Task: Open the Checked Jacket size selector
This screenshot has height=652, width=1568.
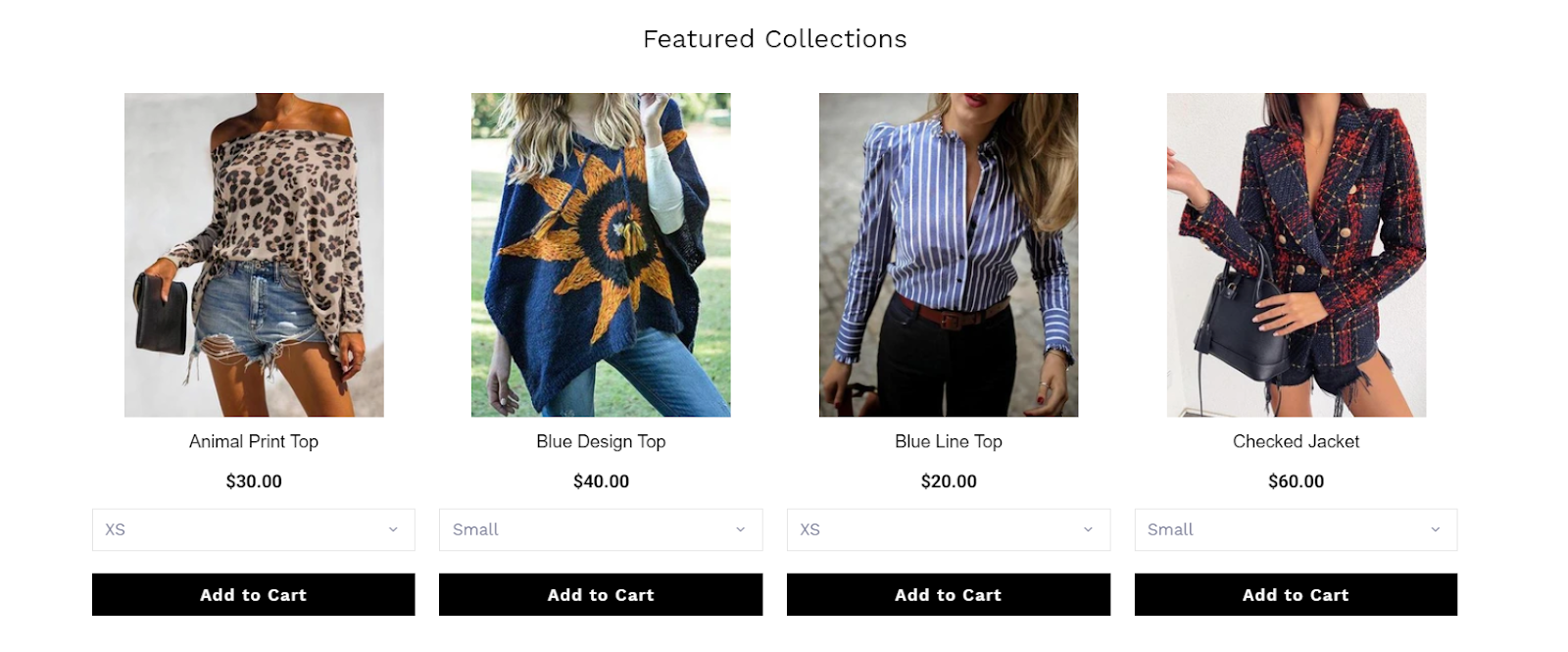Action: click(1296, 529)
